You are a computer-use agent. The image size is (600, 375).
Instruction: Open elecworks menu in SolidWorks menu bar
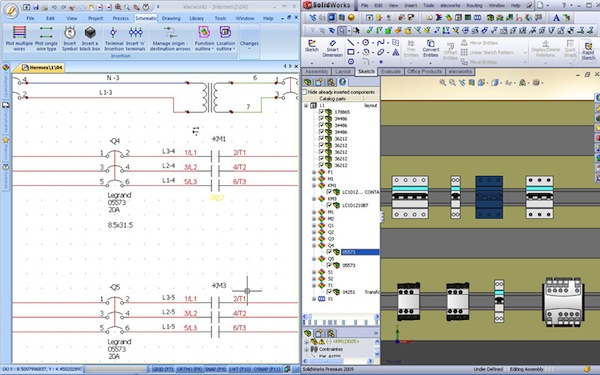[450, 5]
